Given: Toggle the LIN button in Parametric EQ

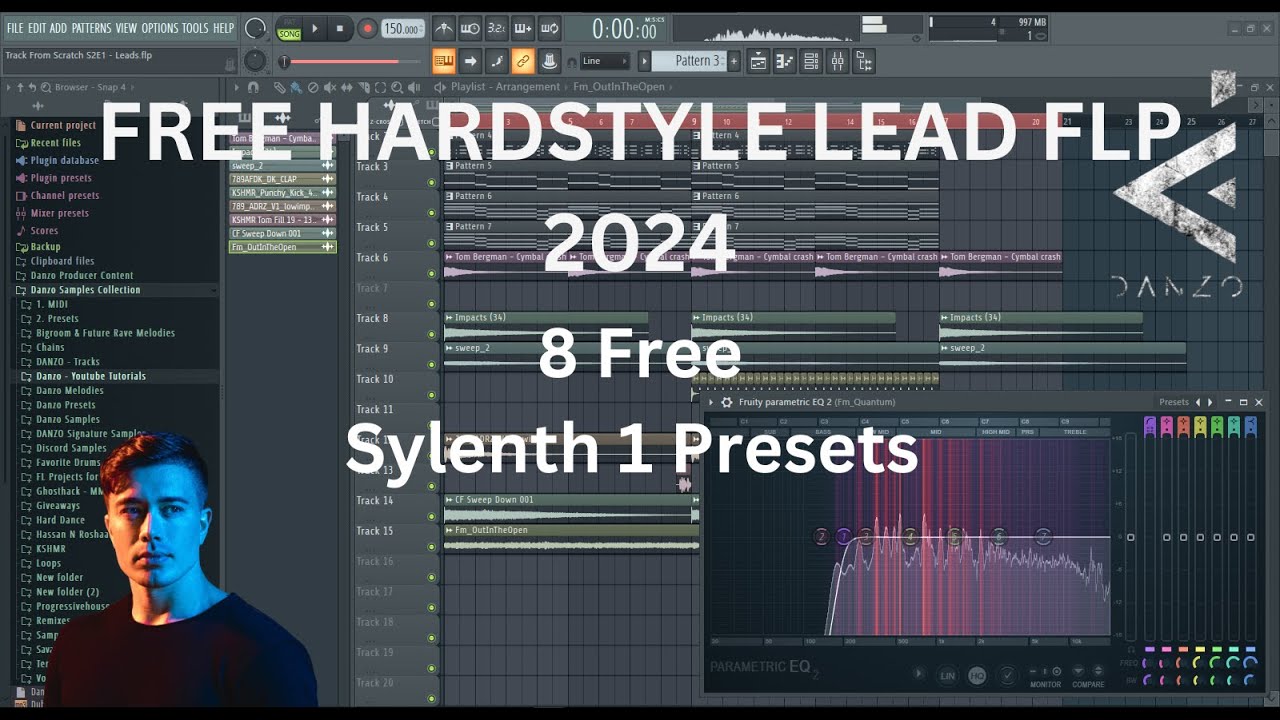Looking at the screenshot, I should coord(947,676).
